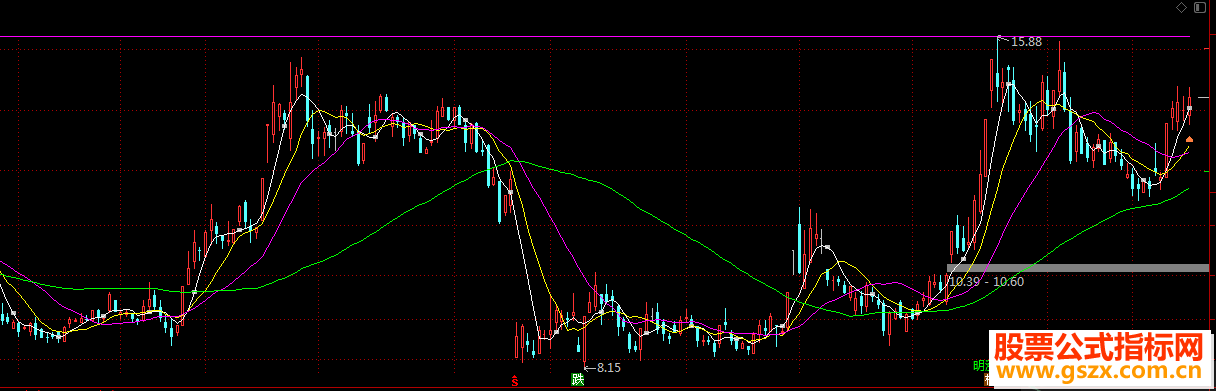Click the 15.88 high price label
The height and width of the screenshot is (391, 1216).
(1027, 42)
